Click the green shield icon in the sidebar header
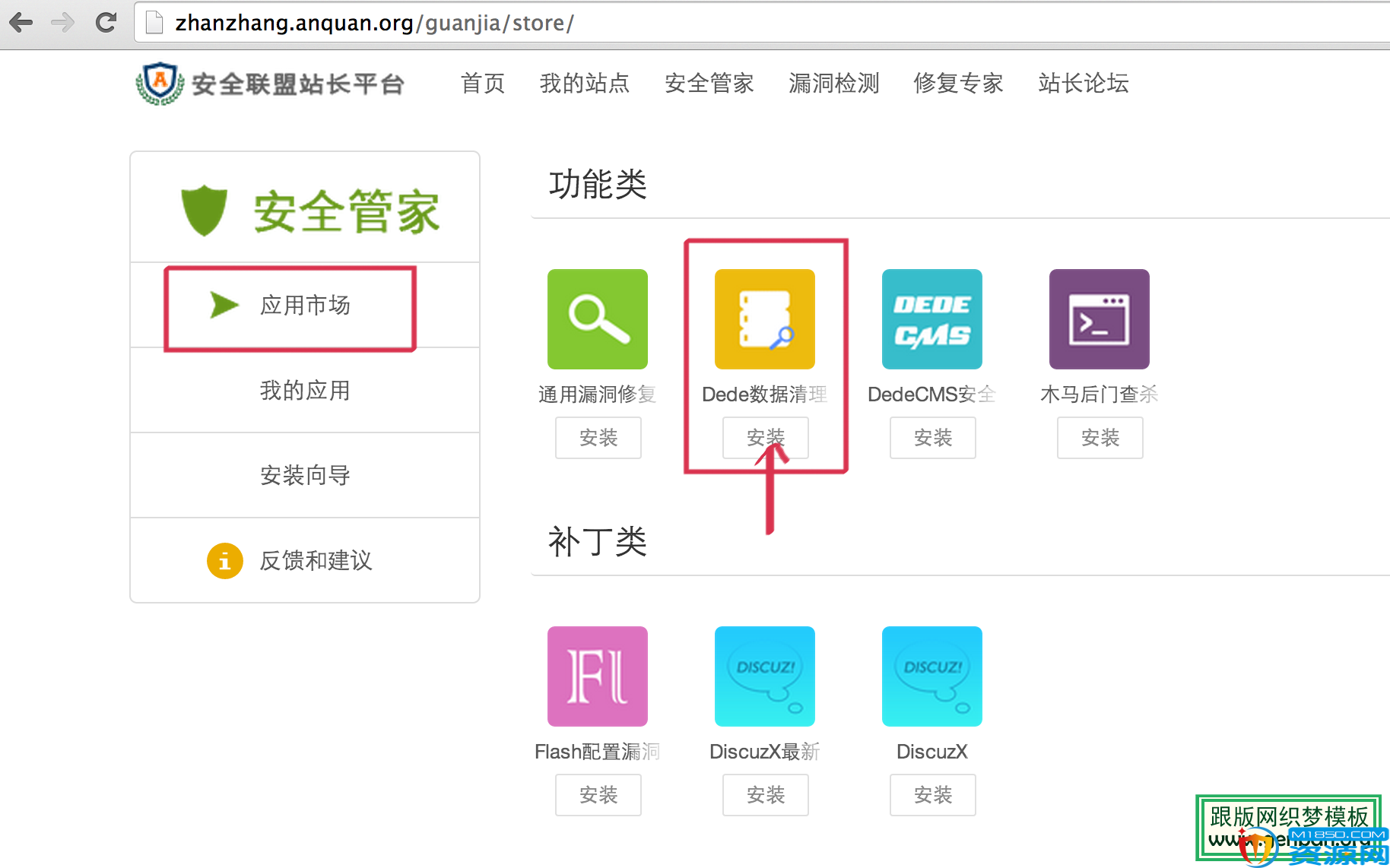This screenshot has height=868, width=1390. [x=204, y=211]
